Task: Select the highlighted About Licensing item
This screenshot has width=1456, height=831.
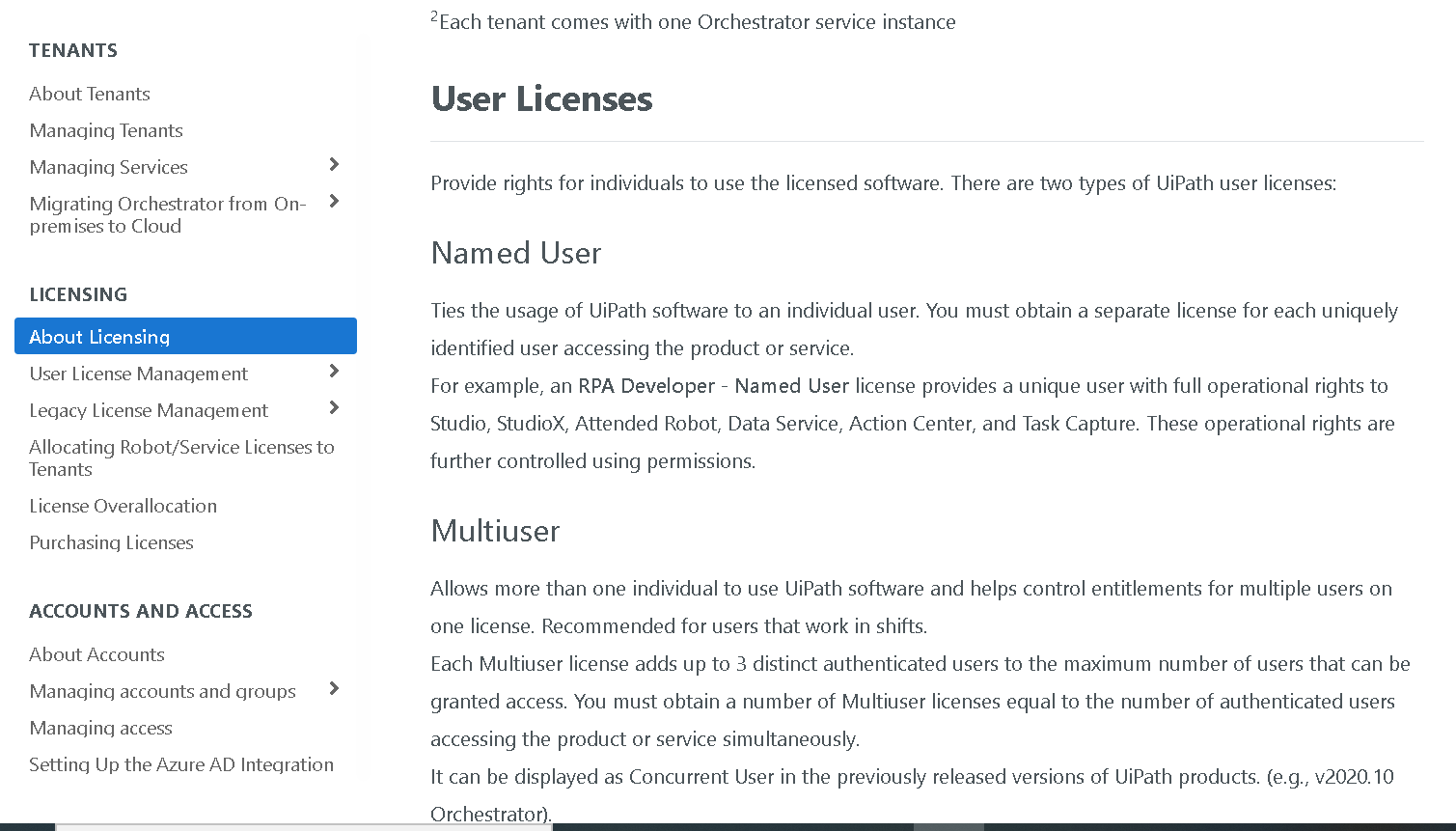Action: (99, 337)
